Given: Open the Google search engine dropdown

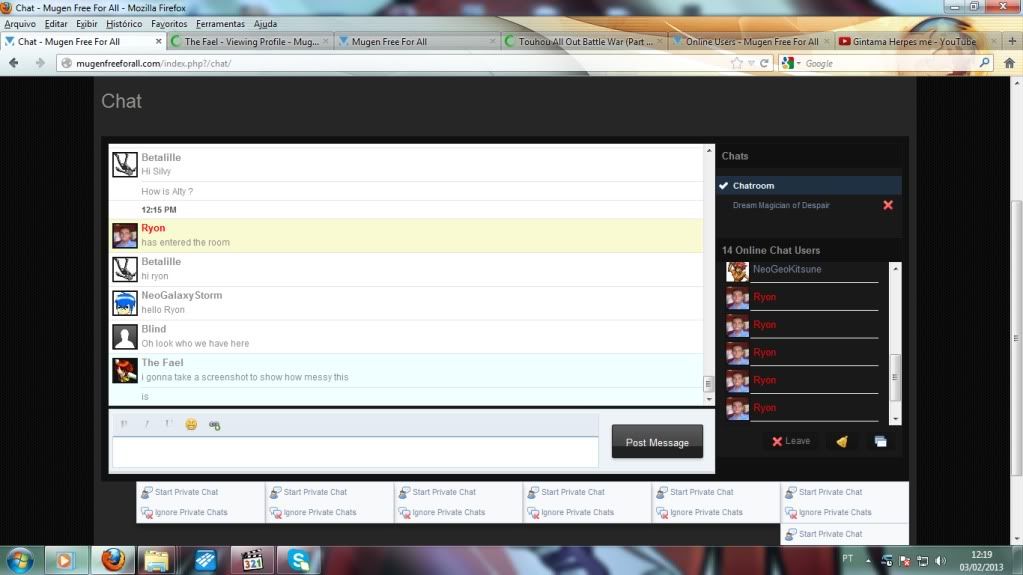Looking at the screenshot, I should (790, 63).
